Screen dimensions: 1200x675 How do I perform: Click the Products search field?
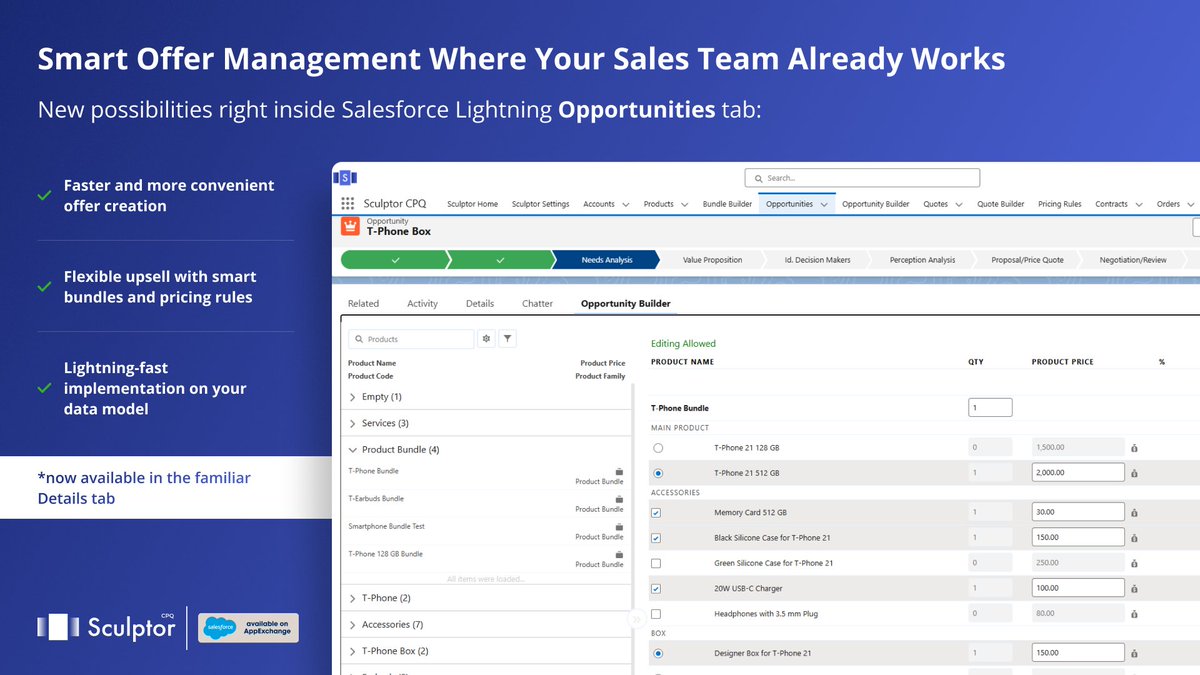pyautogui.click(x=411, y=339)
